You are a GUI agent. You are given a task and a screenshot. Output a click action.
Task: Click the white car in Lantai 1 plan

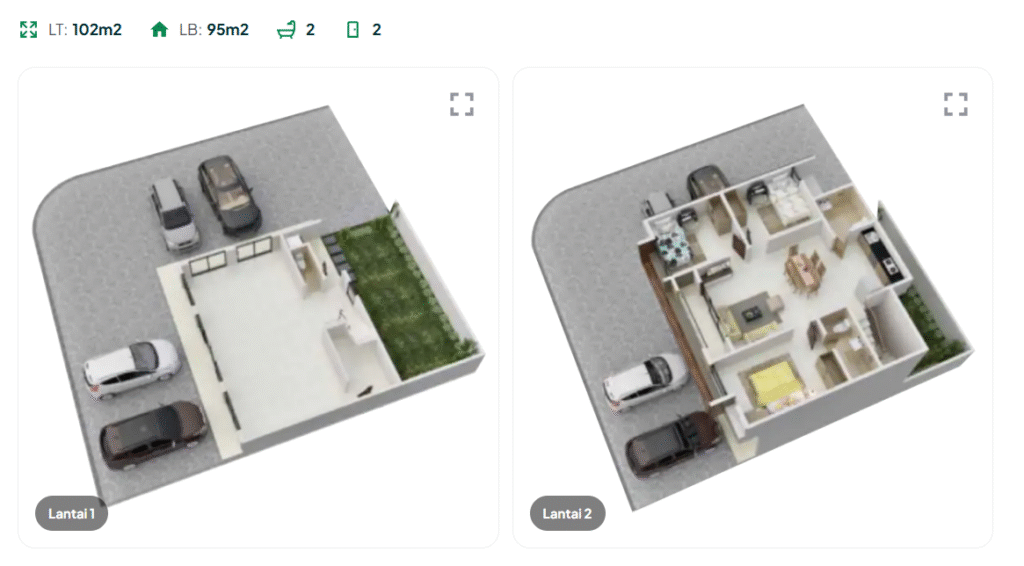(131, 368)
